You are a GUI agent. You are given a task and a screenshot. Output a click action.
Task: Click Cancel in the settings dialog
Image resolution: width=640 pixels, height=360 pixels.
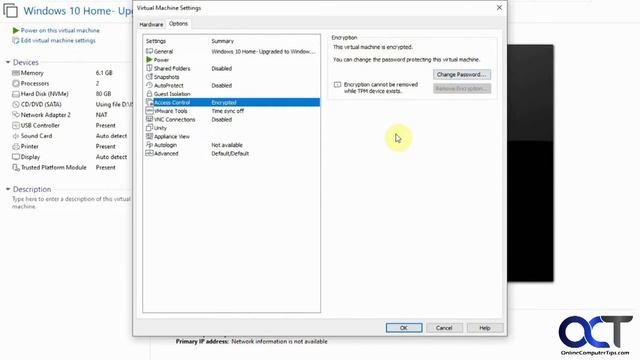coord(444,328)
